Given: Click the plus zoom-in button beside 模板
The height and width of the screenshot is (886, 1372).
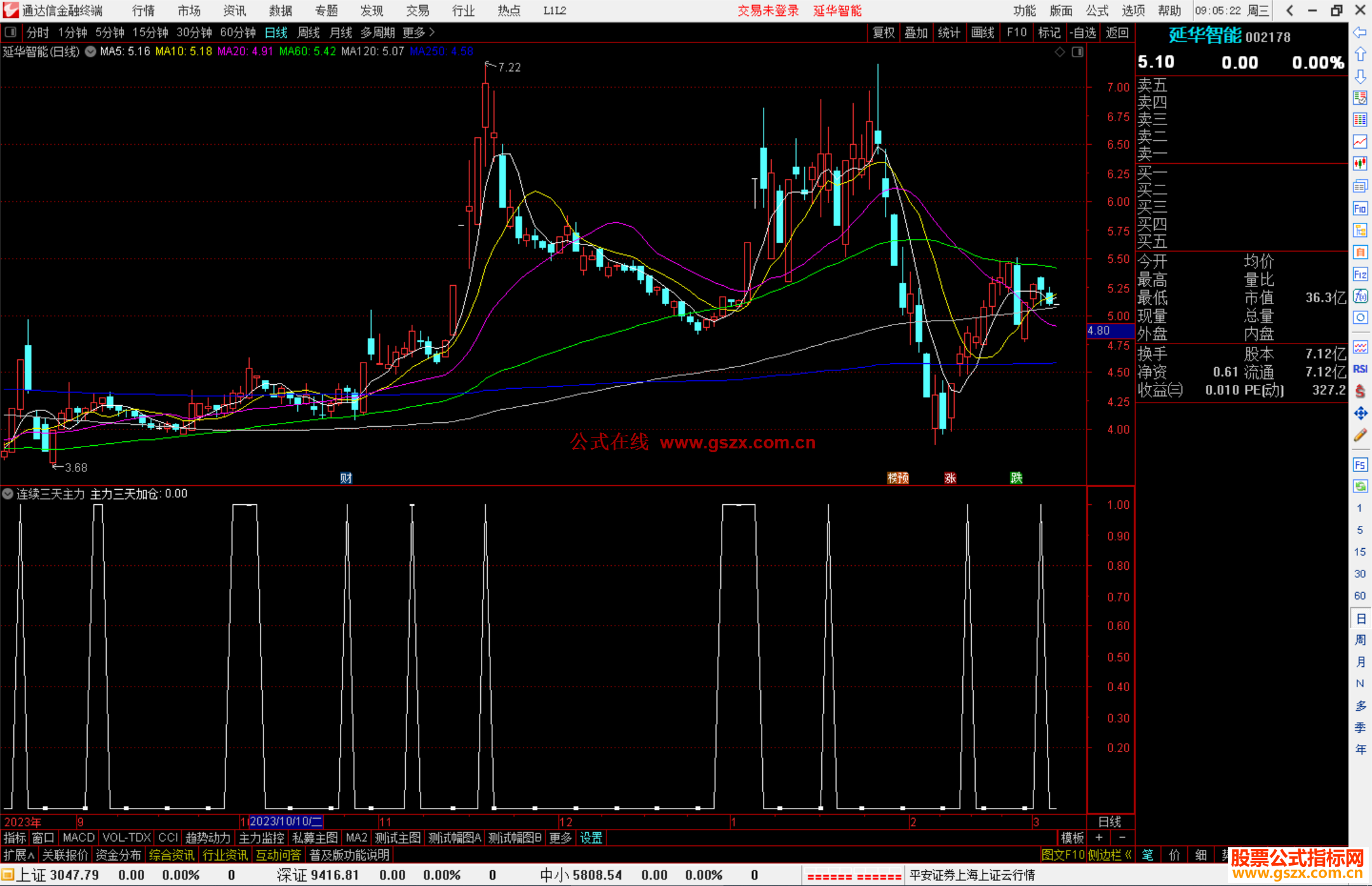Looking at the screenshot, I should pos(1099,838).
